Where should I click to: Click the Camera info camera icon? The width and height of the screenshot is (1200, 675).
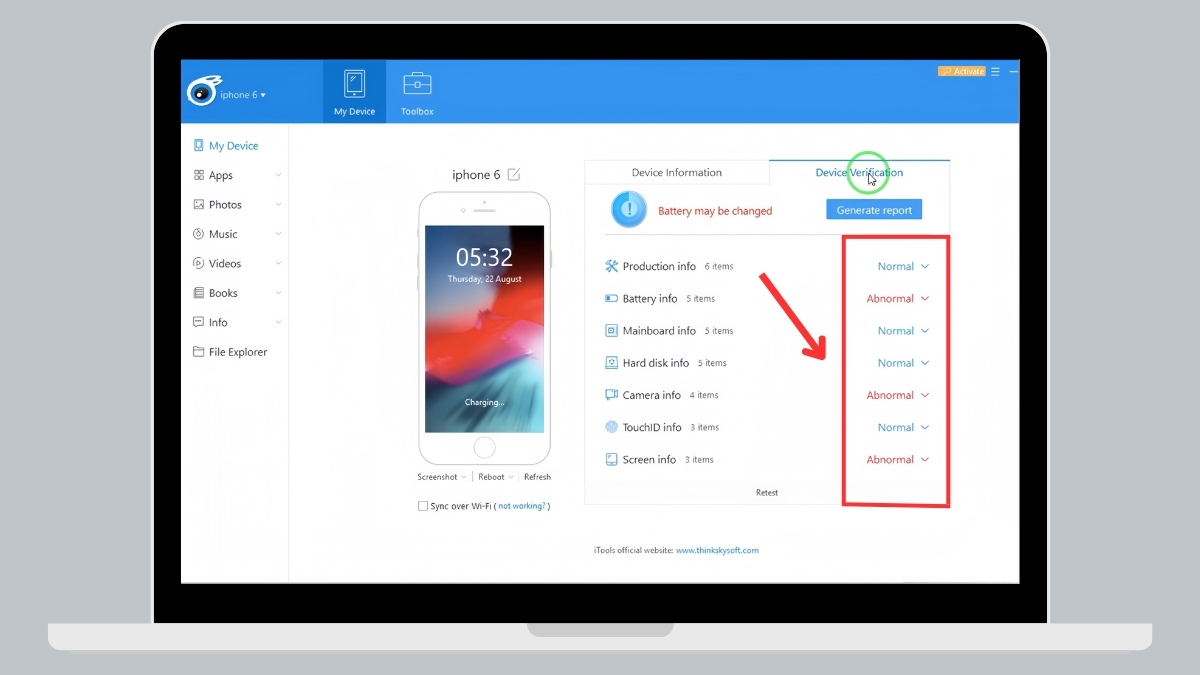(612, 395)
